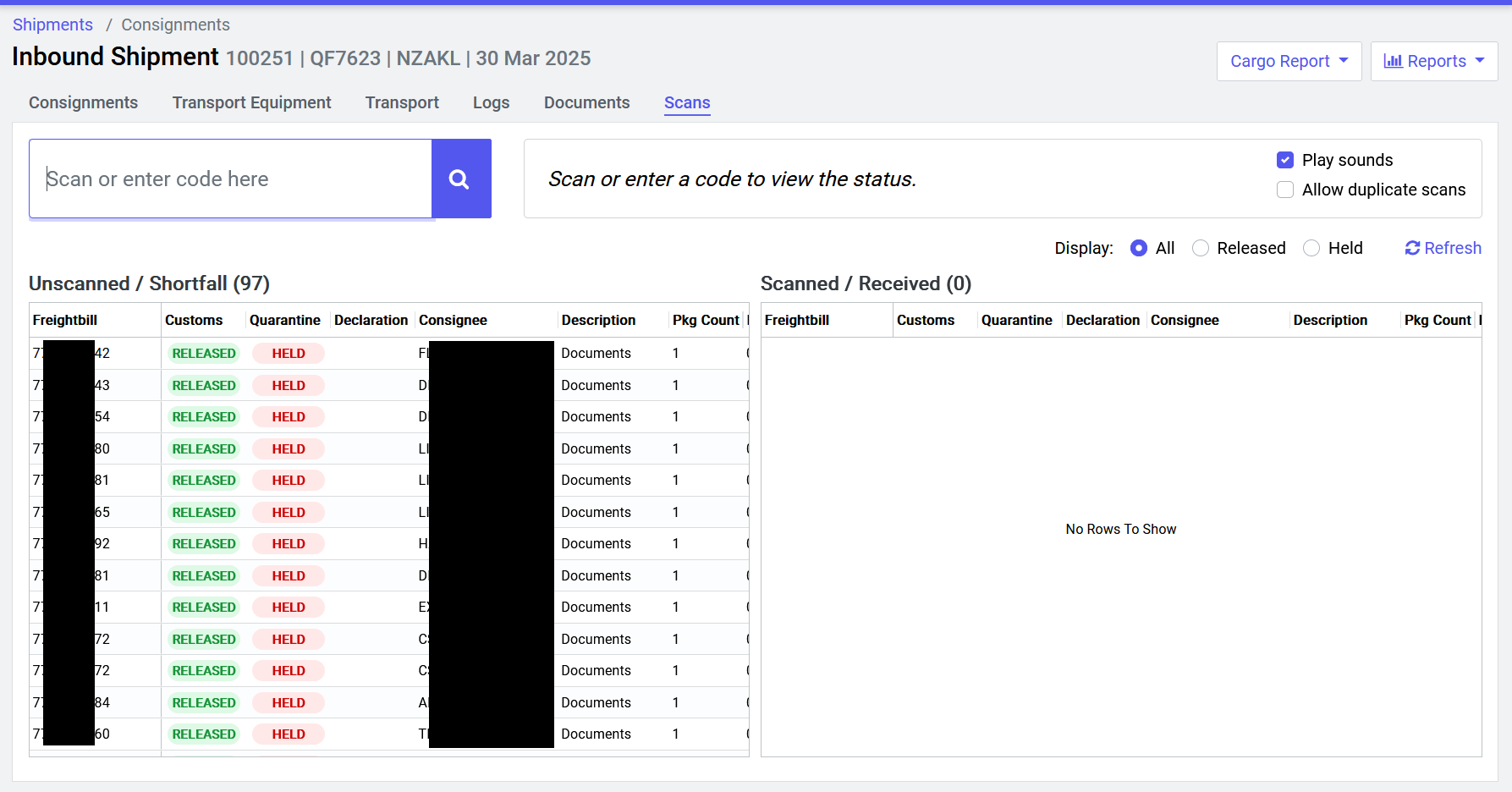Screen dimensions: 1512x792
Task: Open the Cargo Report dropdown
Action: 1289,61
